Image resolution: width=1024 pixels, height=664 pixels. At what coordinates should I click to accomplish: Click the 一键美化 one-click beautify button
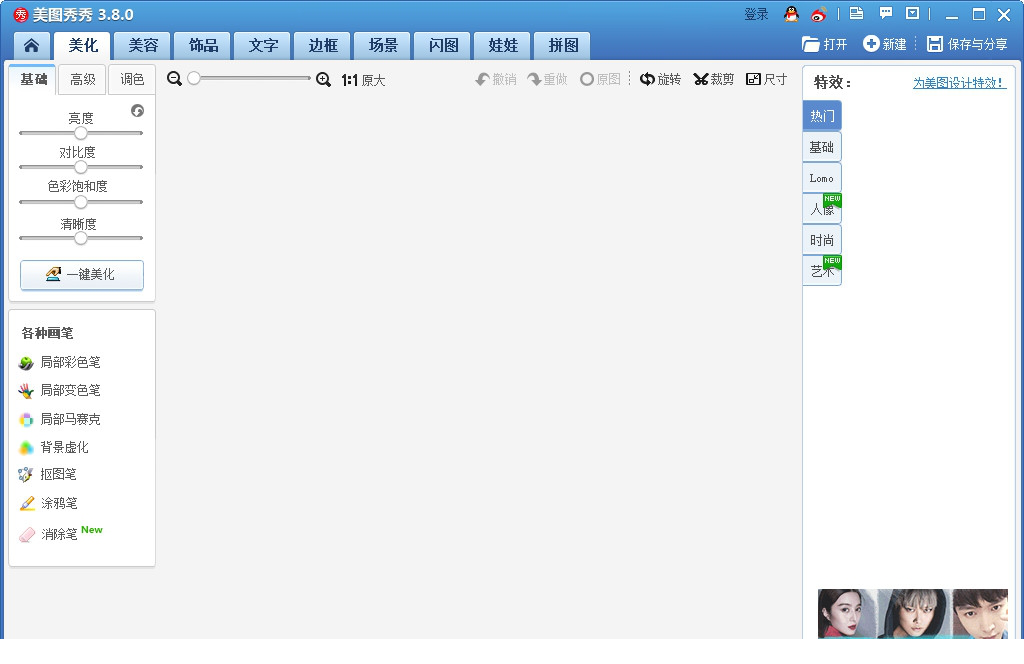click(x=82, y=275)
